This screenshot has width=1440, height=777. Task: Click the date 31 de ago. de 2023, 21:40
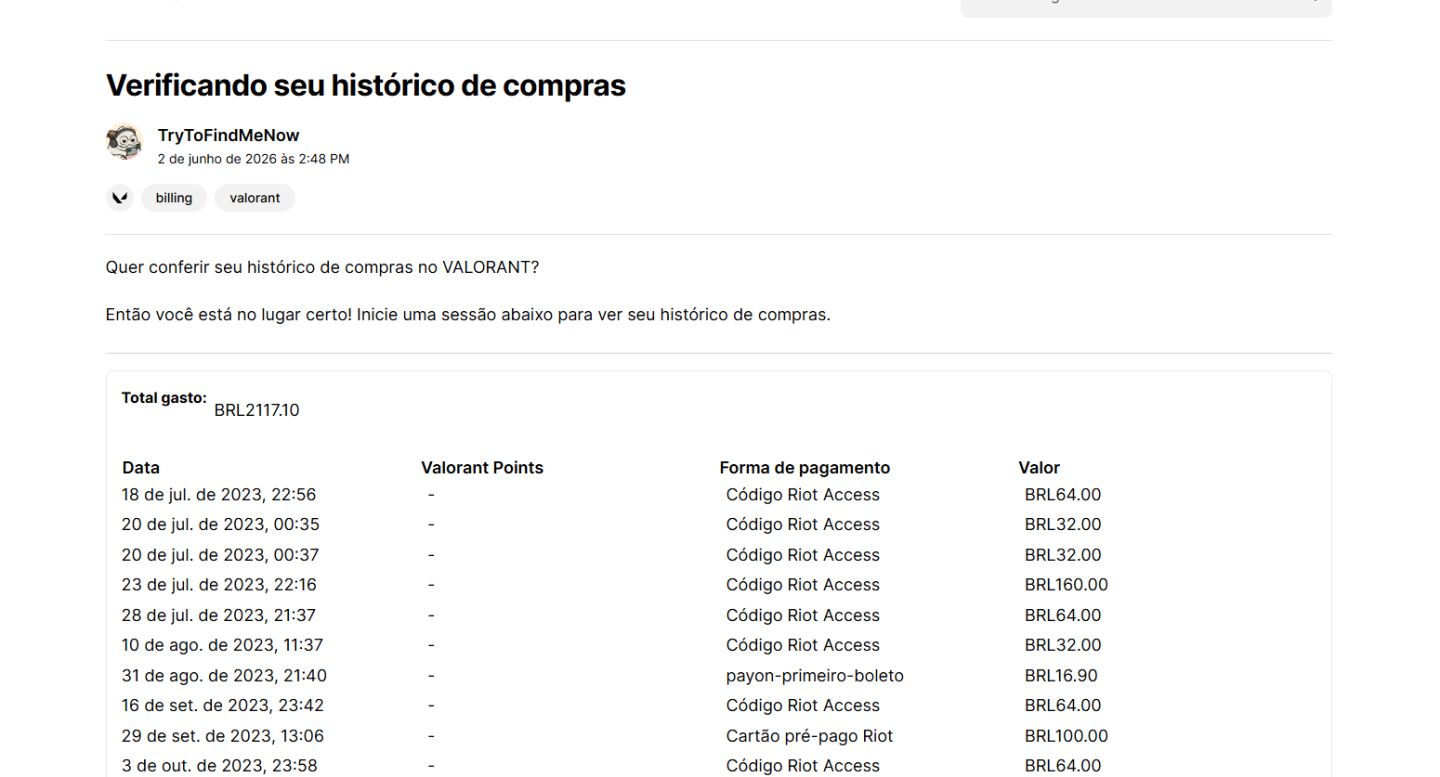pos(225,675)
